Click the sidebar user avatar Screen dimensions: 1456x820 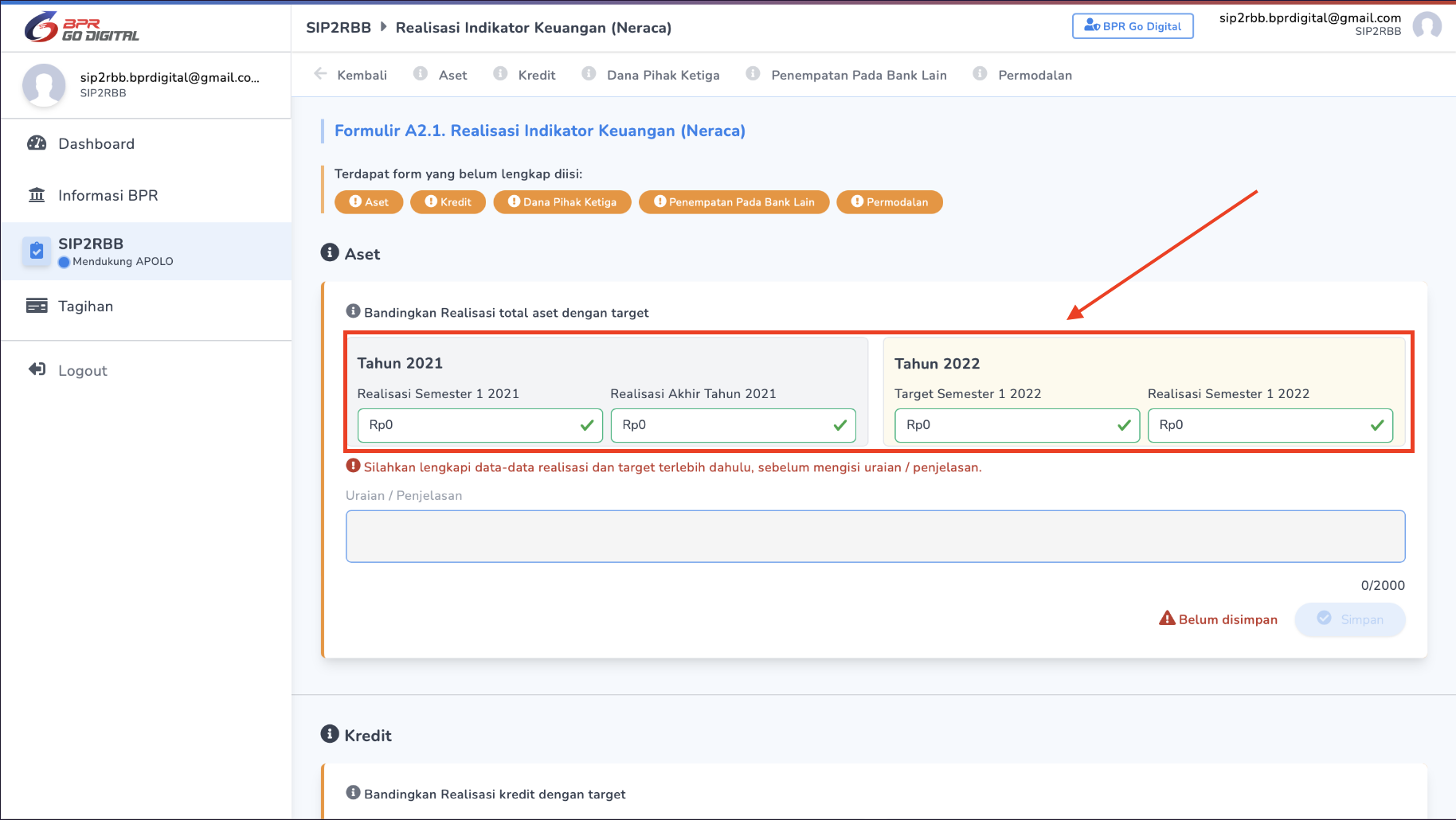[x=44, y=85]
